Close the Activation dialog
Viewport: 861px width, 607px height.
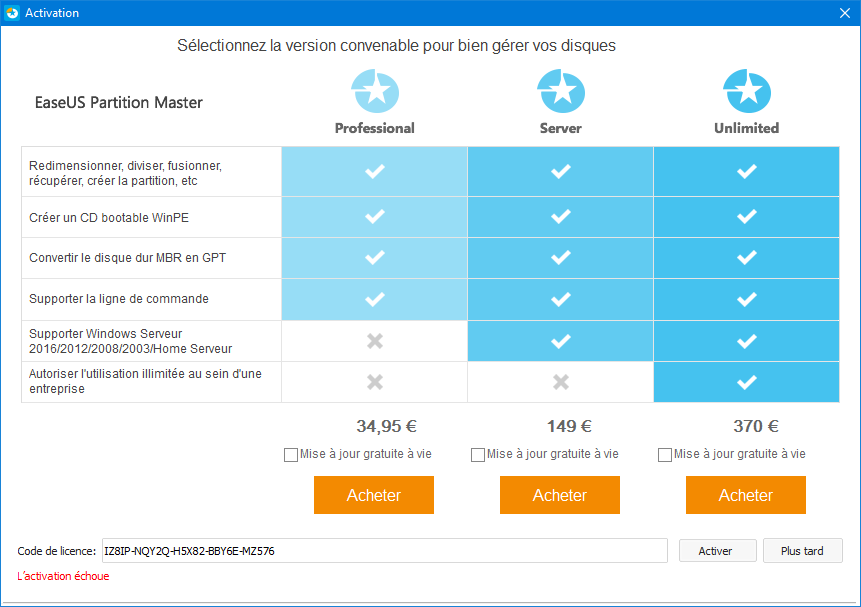tap(845, 13)
